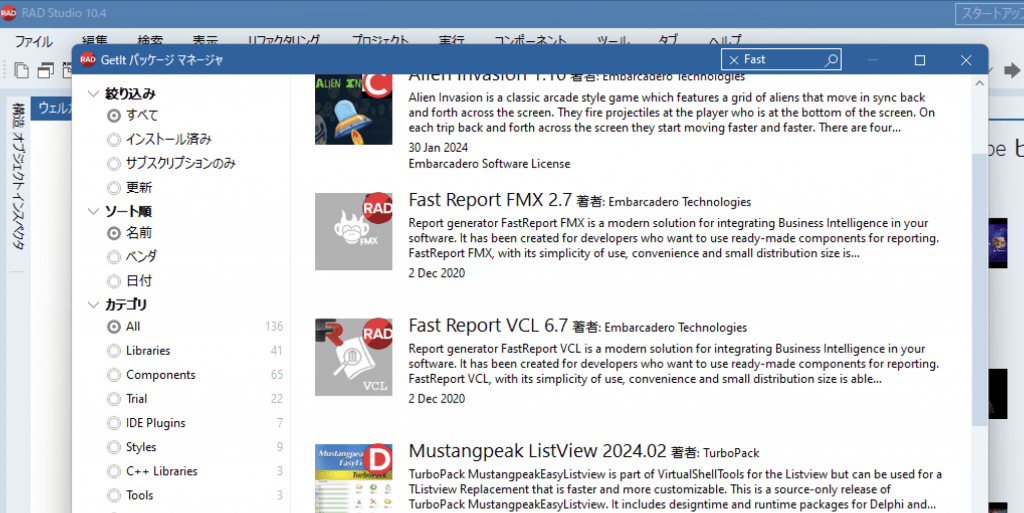This screenshot has width=1024, height=513.
Task: Select the Libraries category
Action: pyautogui.click(x=114, y=351)
